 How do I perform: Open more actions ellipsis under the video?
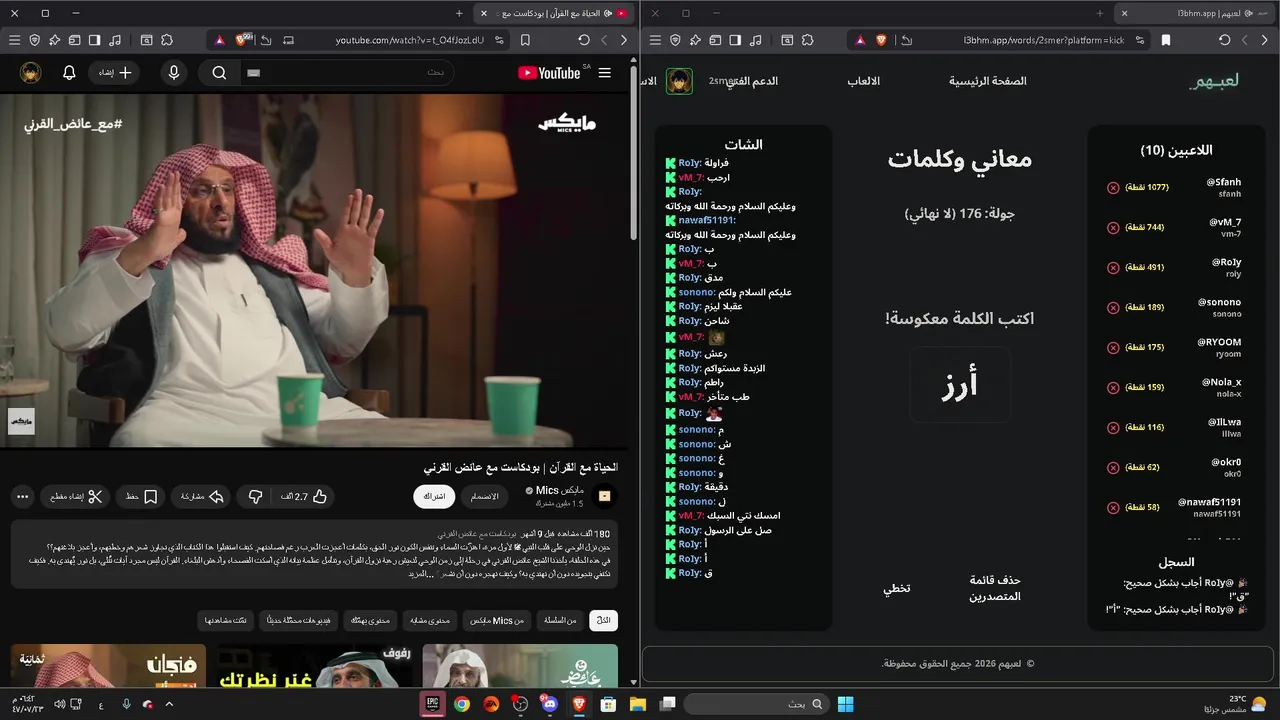click(22, 496)
